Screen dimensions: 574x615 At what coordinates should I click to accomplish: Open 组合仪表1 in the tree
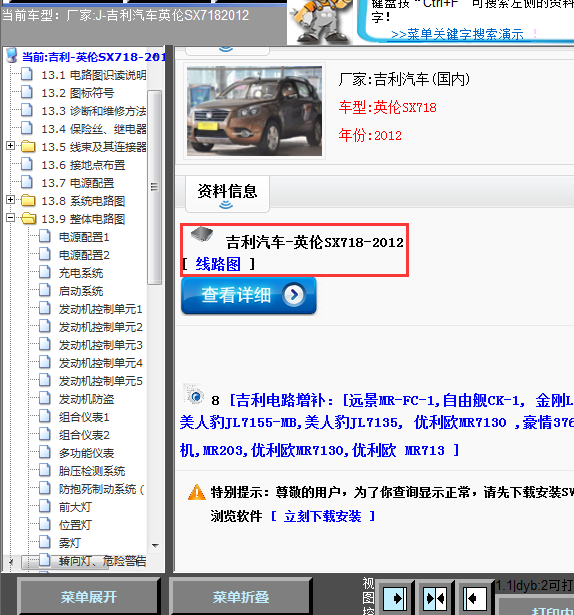84,417
